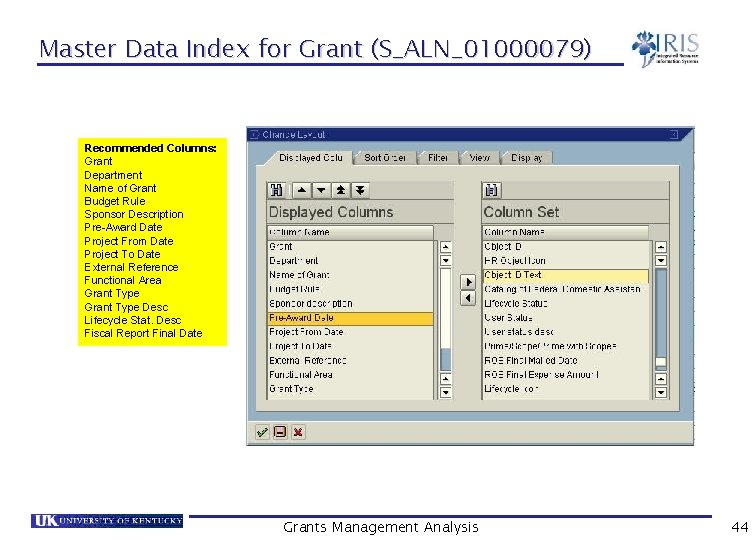Select ROE Final Mailed Date row
Image resolution: width=756 pixels, height=540 pixels.
click(x=566, y=360)
